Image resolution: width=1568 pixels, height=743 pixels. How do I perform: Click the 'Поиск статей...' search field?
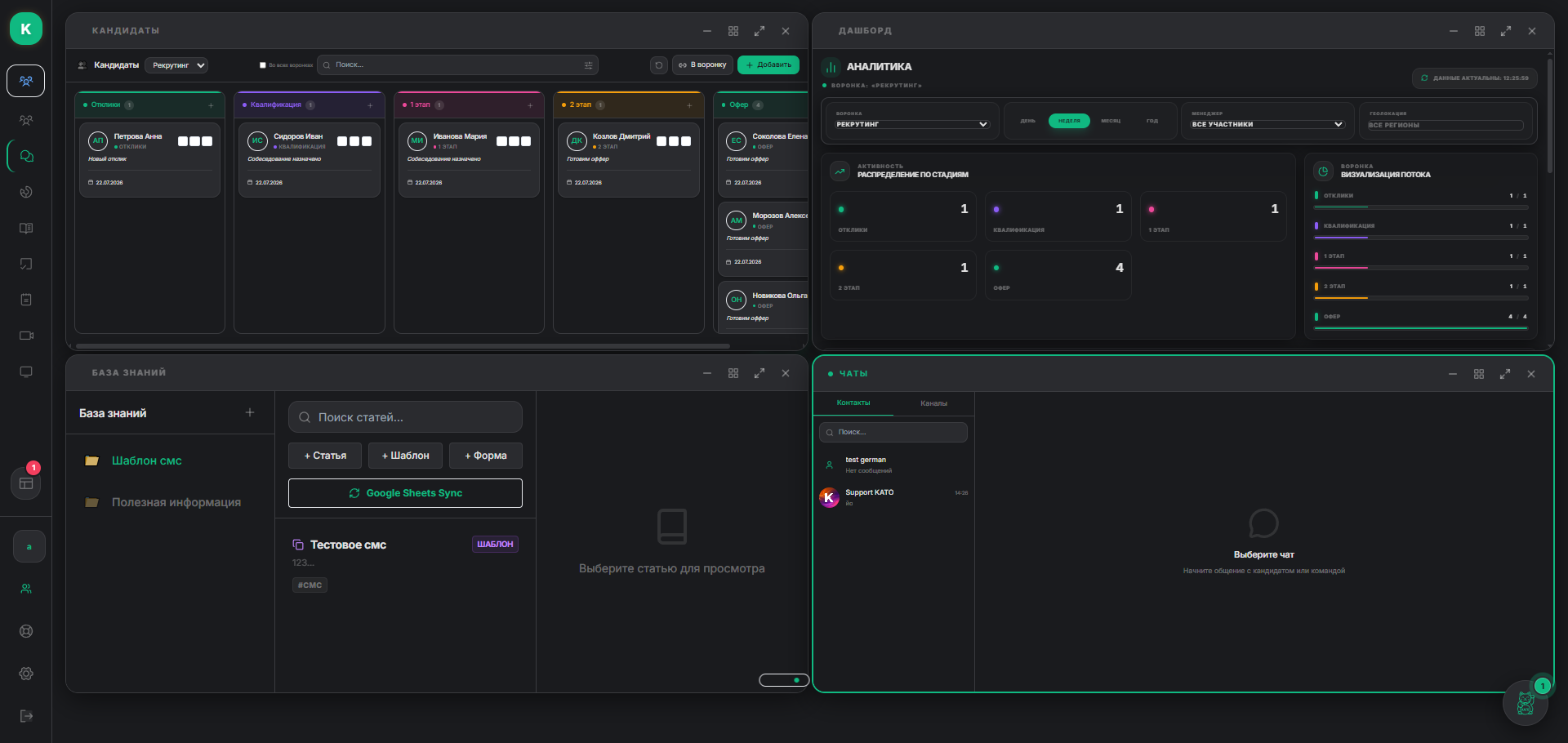405,417
